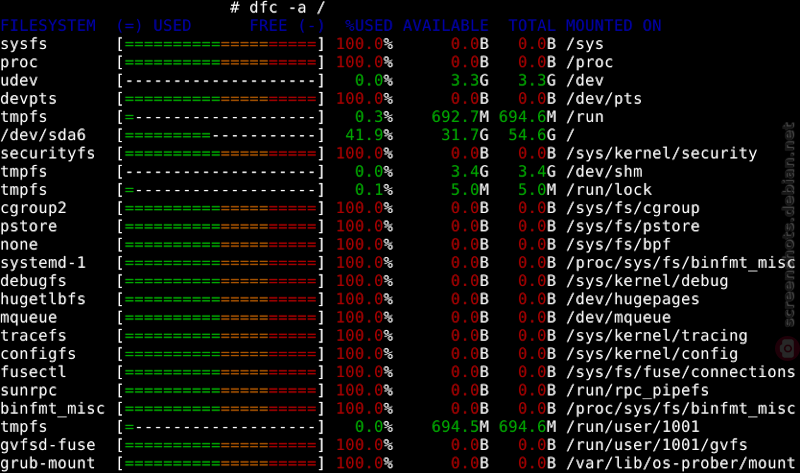Click the 31.7G available value

(x=465, y=135)
